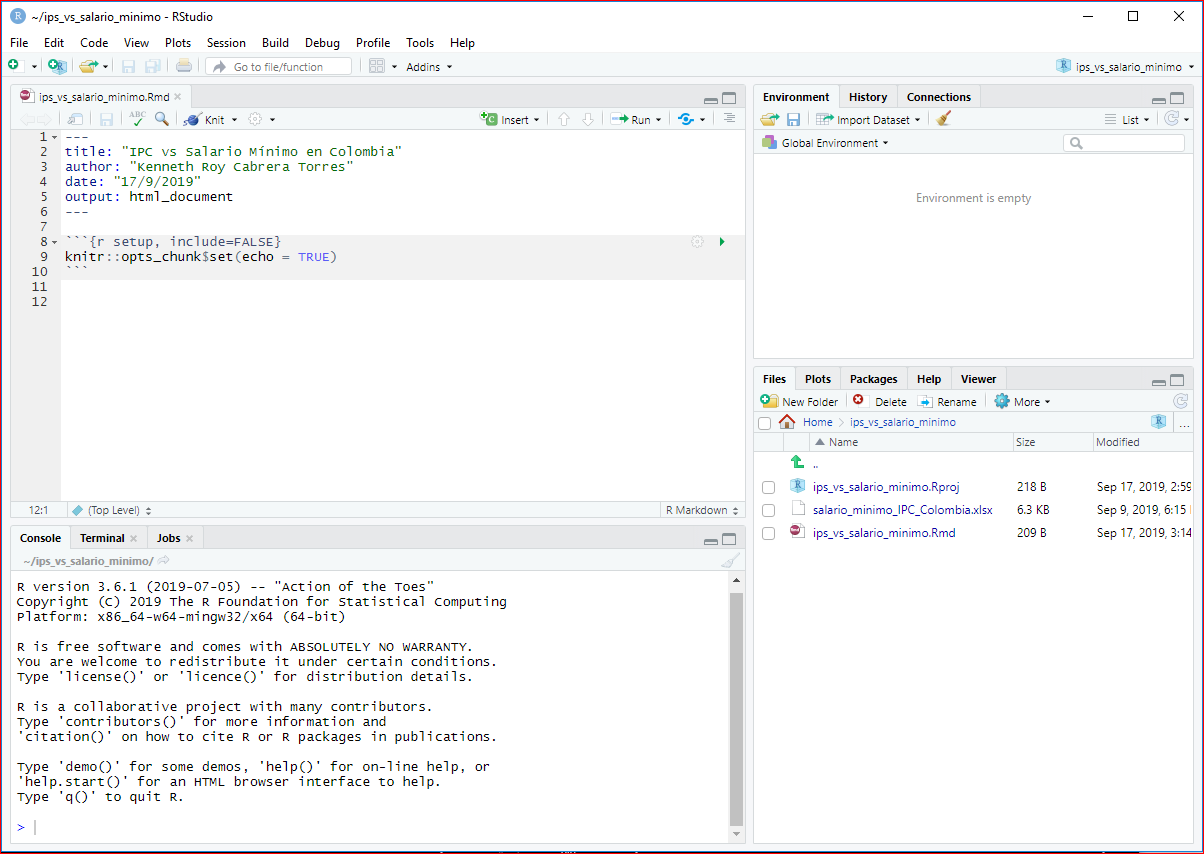Open the ips_vs_salario_minimo.Rproj file link
The image size is (1204, 854).
click(x=886, y=487)
